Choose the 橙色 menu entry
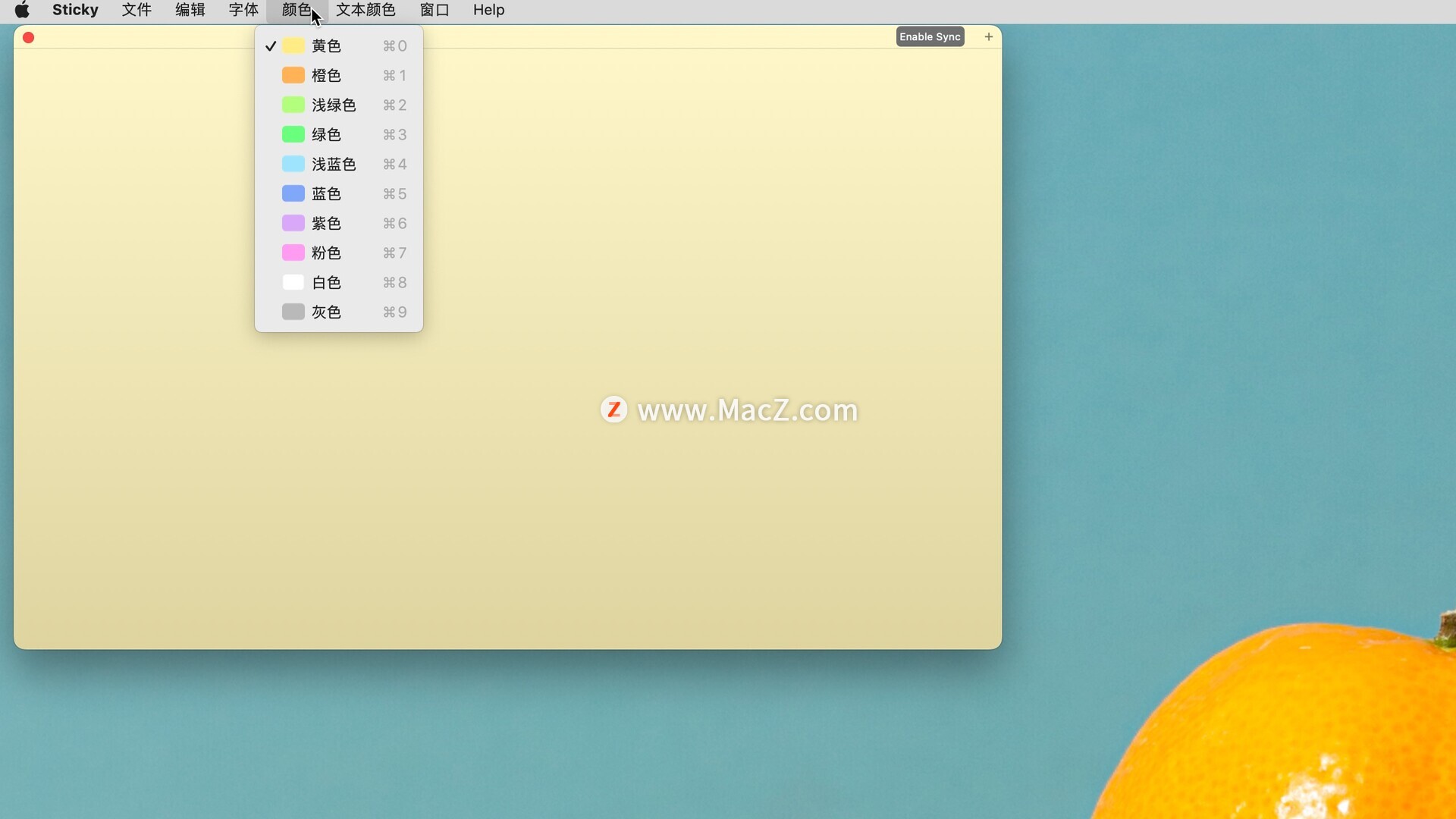Viewport: 1456px width, 819px height. click(x=339, y=76)
